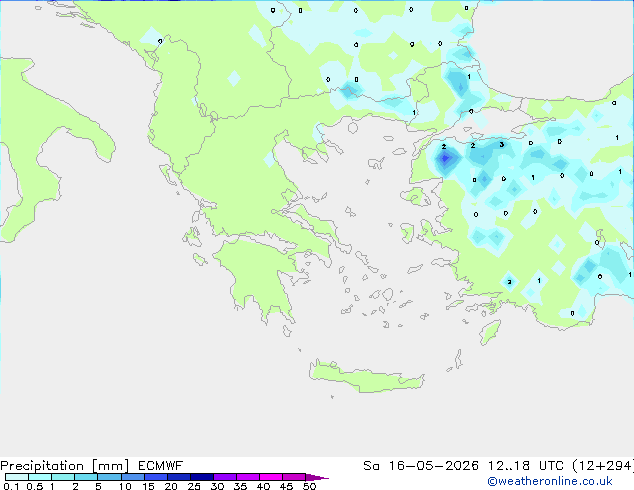Screen dimensions: 634x490
Task: Choose the legend swatch between 25 and 30
Action: pos(202,477)
